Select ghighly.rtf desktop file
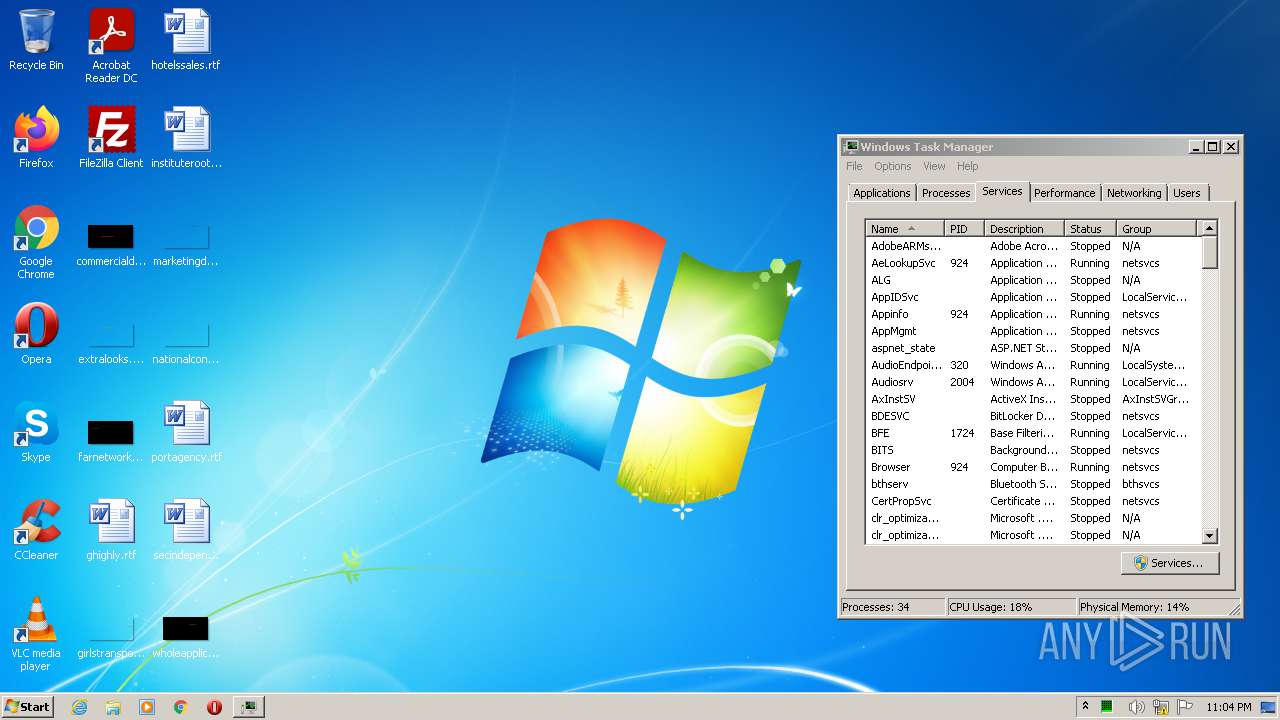 click(111, 530)
